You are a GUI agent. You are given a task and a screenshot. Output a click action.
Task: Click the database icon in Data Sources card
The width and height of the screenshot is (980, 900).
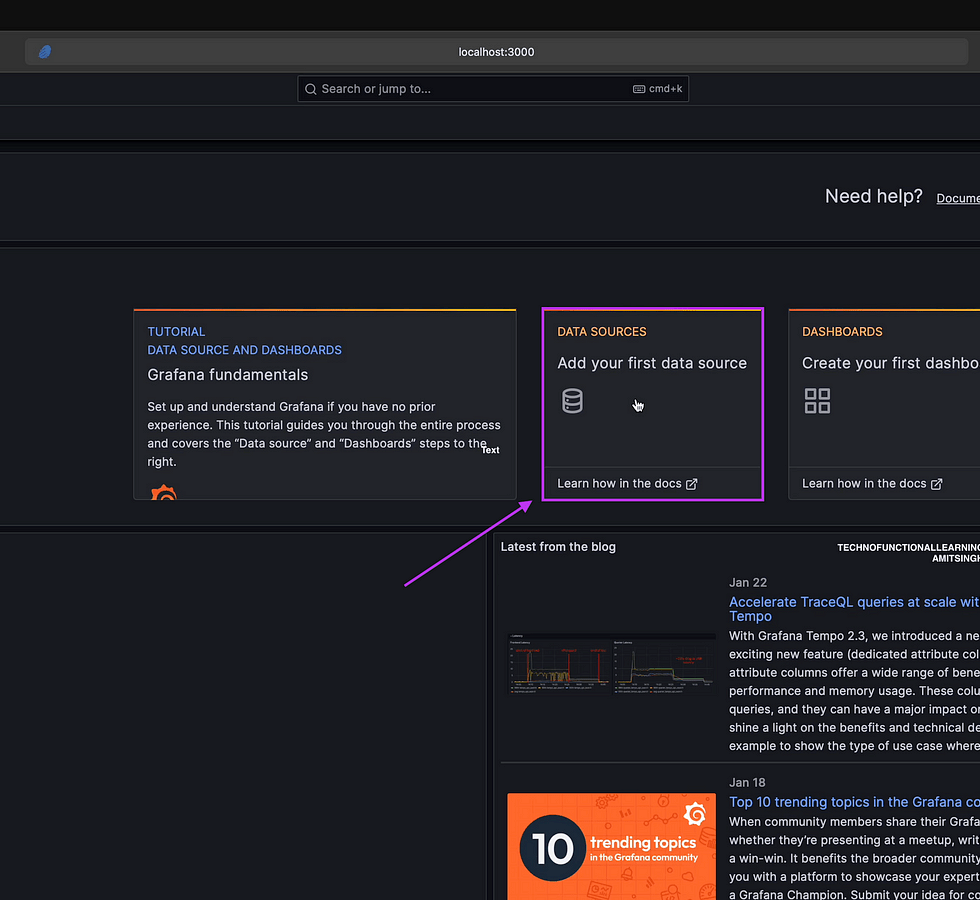[x=572, y=401]
